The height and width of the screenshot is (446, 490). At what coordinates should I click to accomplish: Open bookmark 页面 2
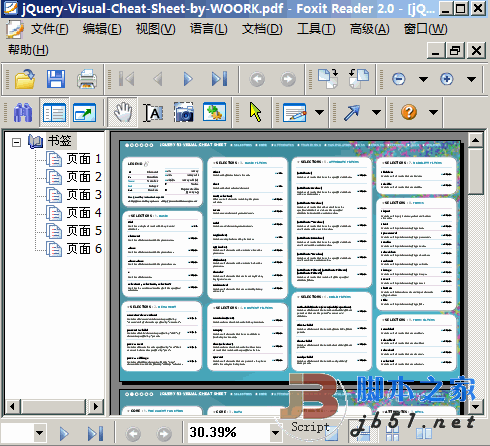[84, 177]
